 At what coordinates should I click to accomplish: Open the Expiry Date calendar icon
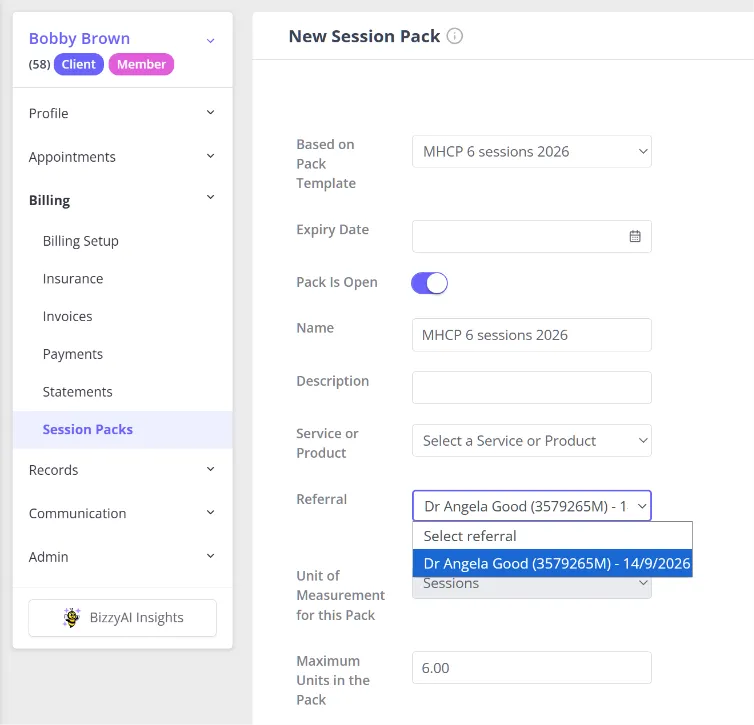[635, 236]
